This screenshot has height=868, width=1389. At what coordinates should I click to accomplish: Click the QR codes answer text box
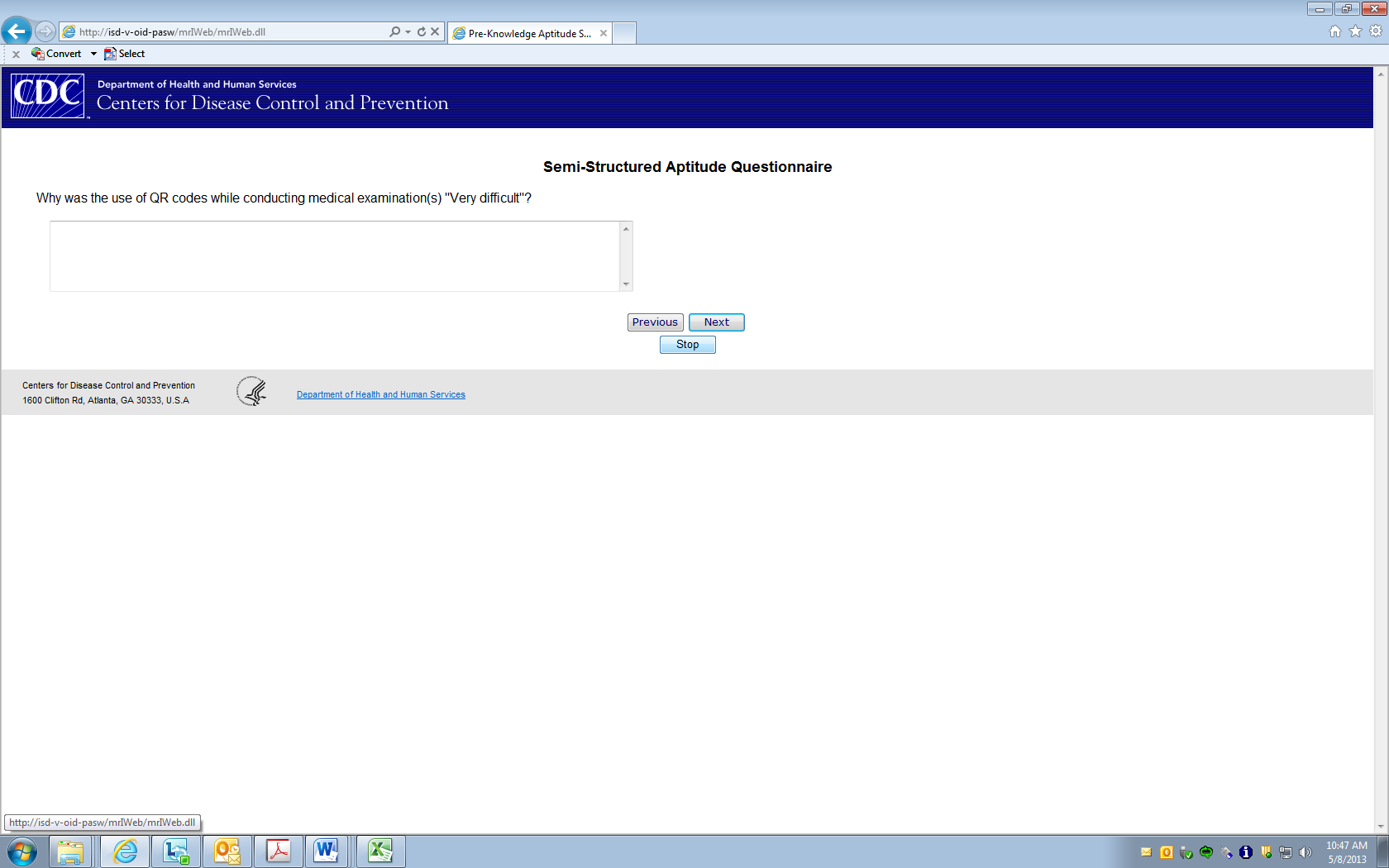tap(334, 256)
